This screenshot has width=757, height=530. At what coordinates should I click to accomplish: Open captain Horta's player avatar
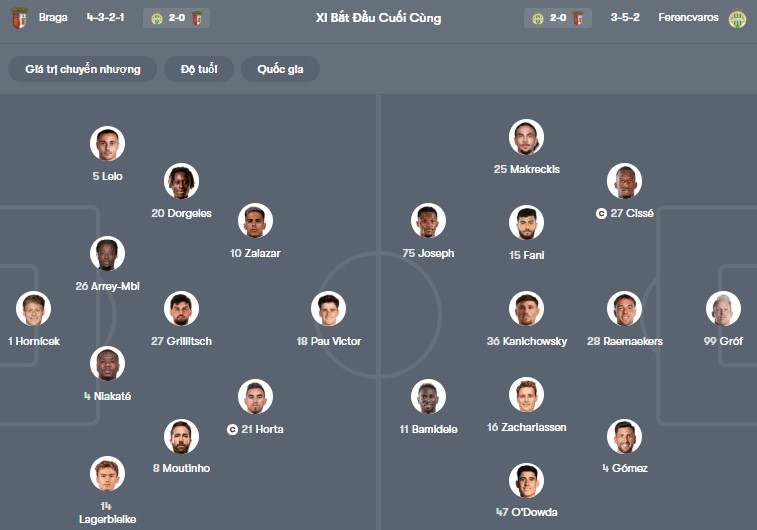point(255,397)
